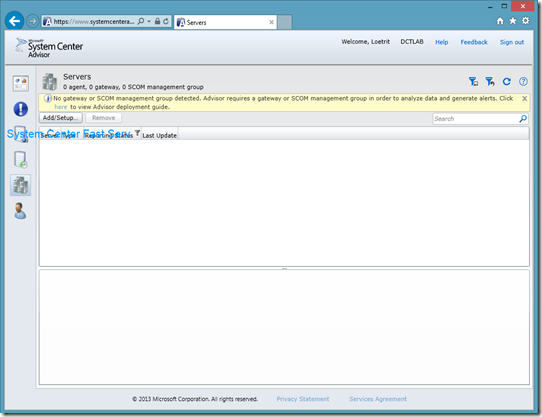Screen dimensions: 542x417
Task: Open the question-mark help icon
Action: tap(523, 82)
